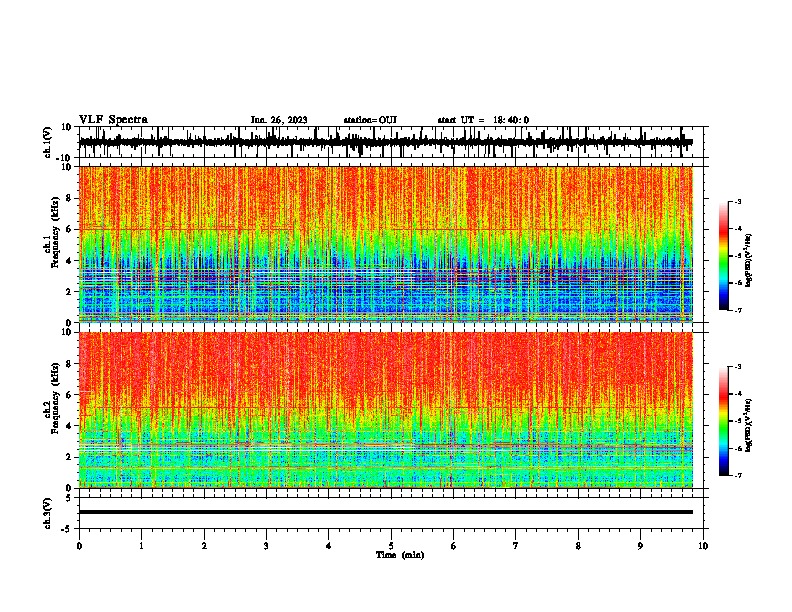Click the time-axis tick label "5"
Screen dimensions: 792x612
[x=391, y=546]
